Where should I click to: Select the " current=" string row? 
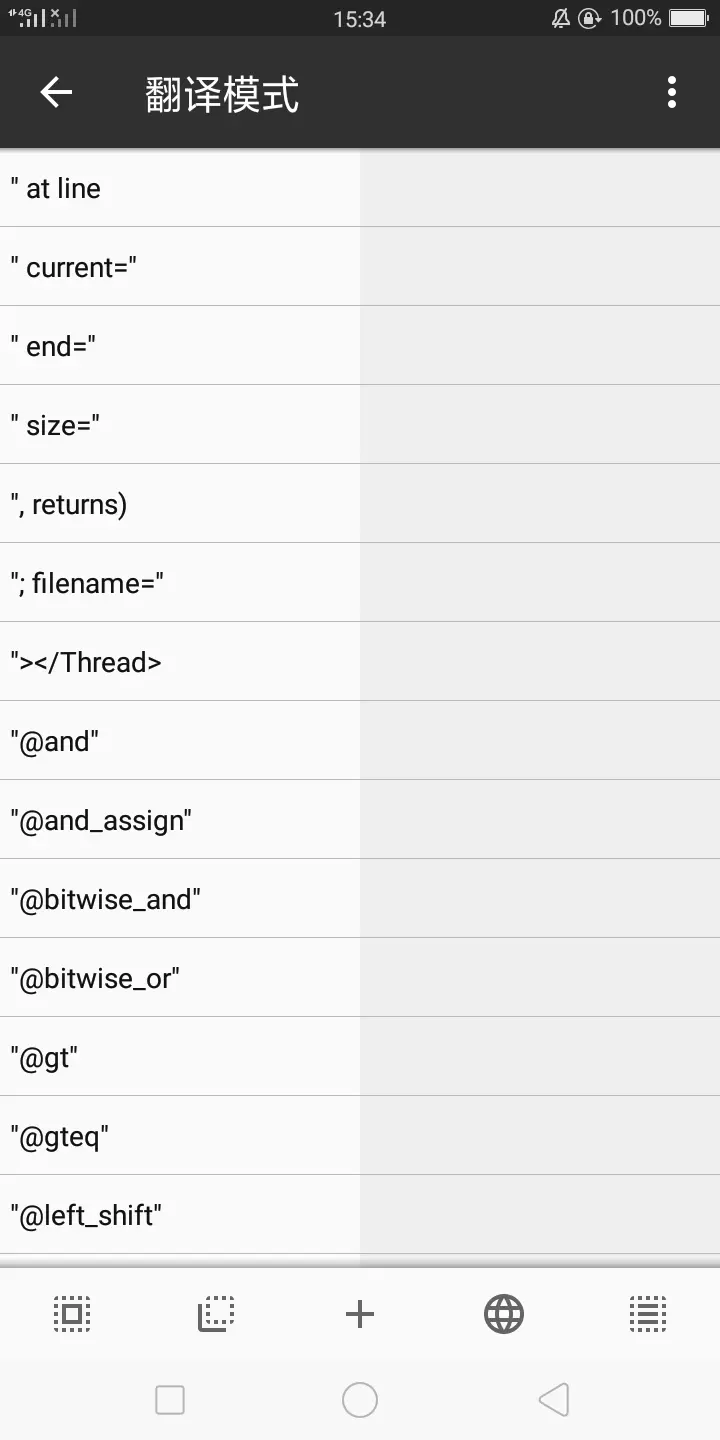180,268
